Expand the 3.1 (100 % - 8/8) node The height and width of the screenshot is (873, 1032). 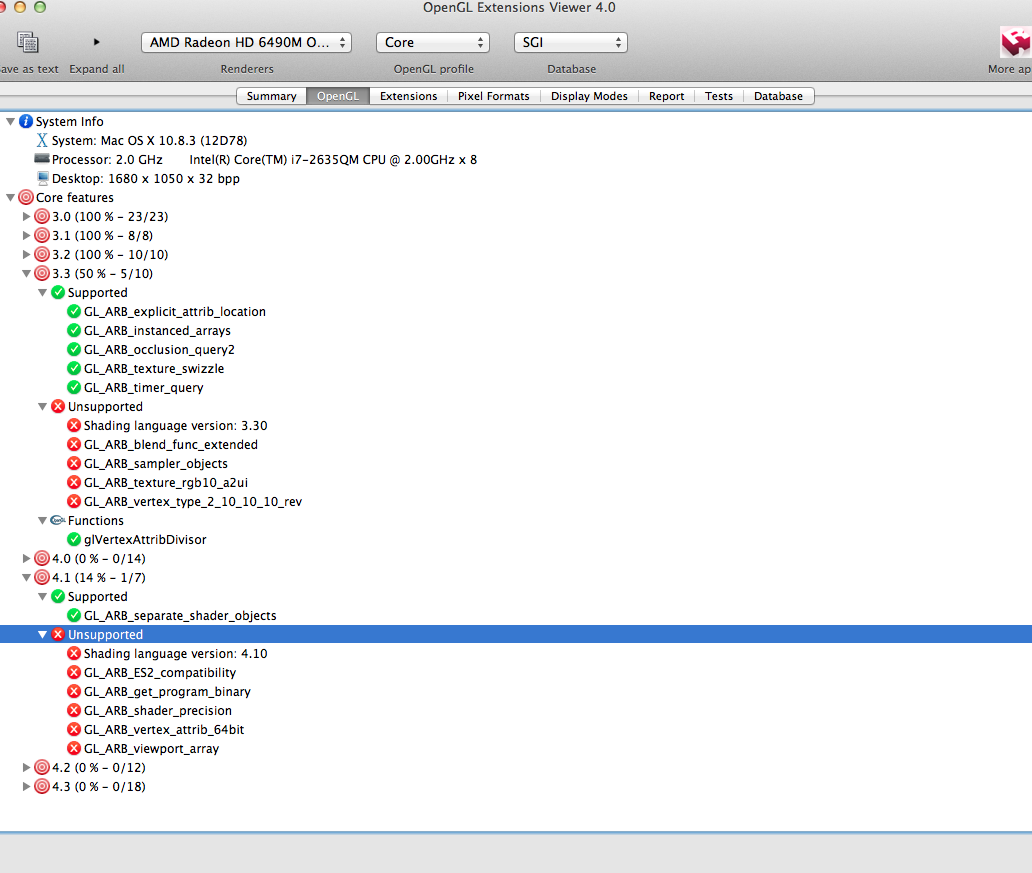tap(26, 235)
